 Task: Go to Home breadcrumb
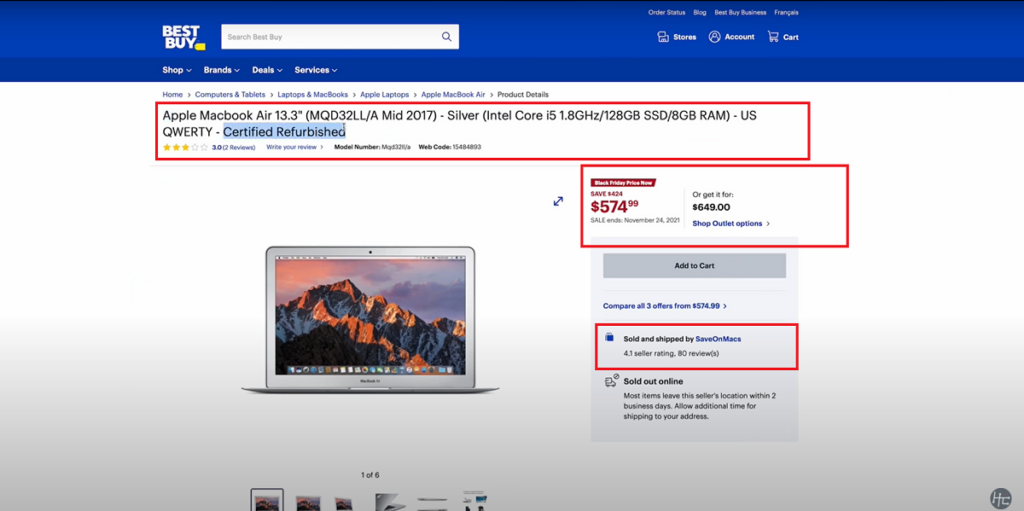pyautogui.click(x=172, y=95)
